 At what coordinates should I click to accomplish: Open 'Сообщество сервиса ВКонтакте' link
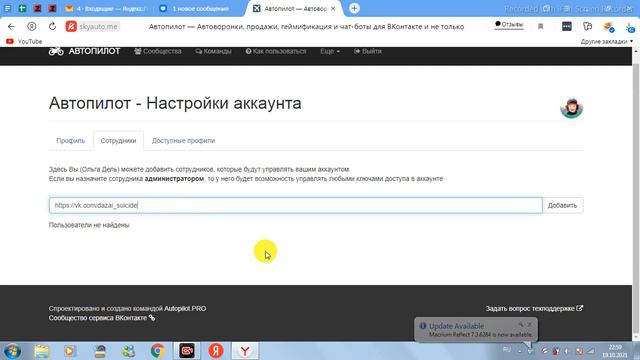[x=102, y=318]
